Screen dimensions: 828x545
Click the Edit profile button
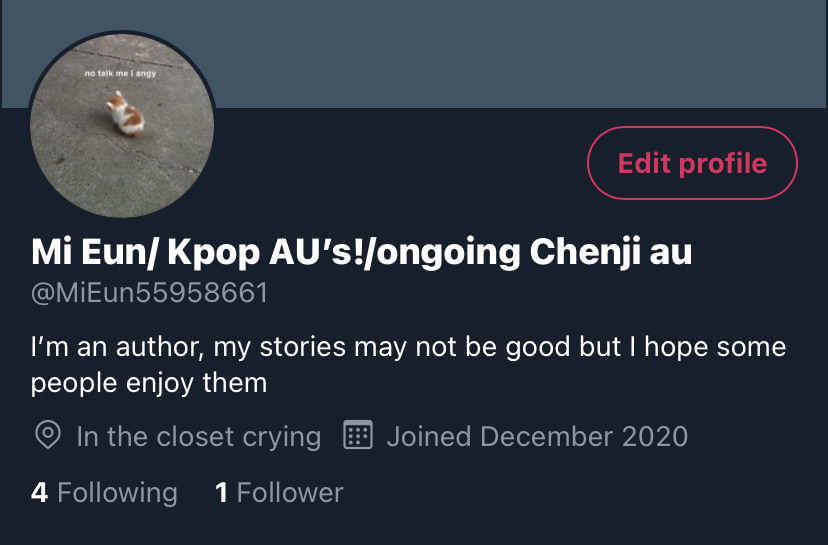pos(692,163)
